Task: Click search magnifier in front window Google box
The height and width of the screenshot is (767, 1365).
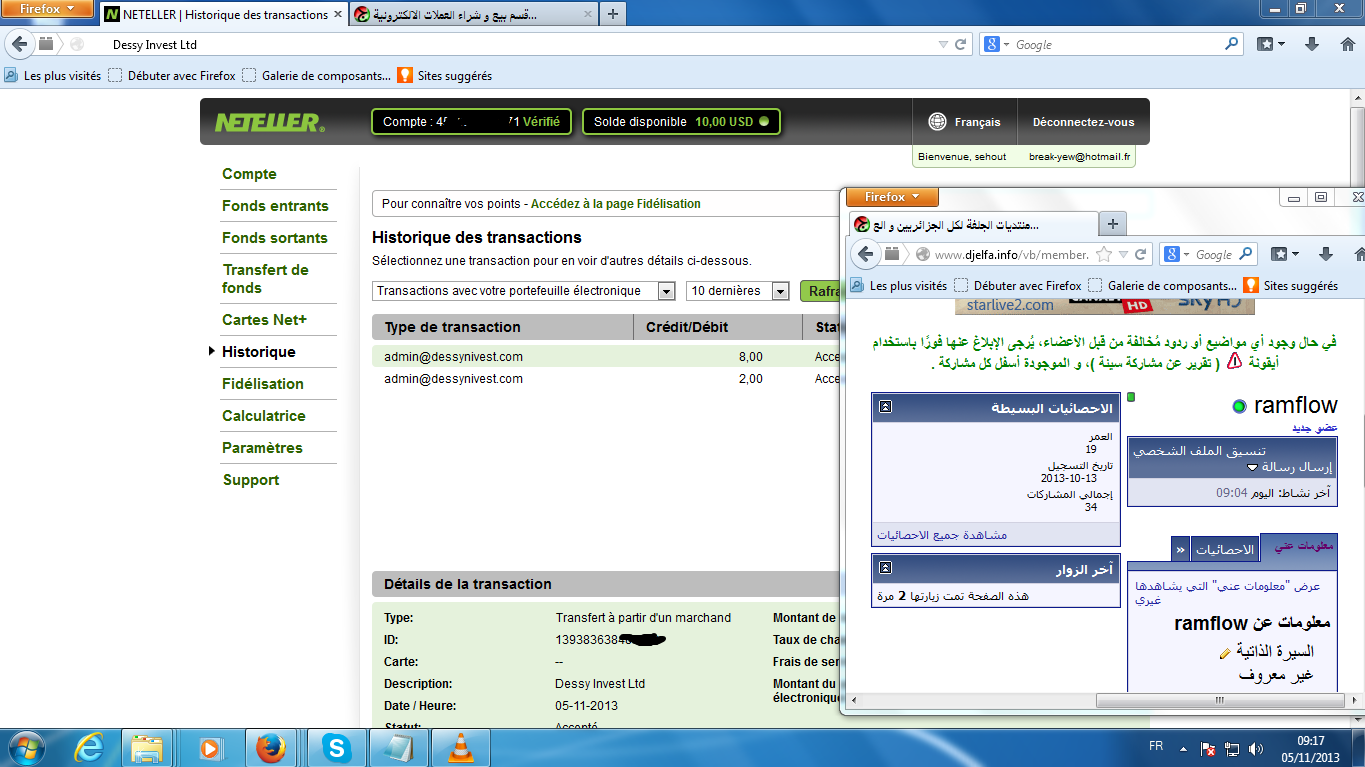Action: pyautogui.click(x=1246, y=254)
